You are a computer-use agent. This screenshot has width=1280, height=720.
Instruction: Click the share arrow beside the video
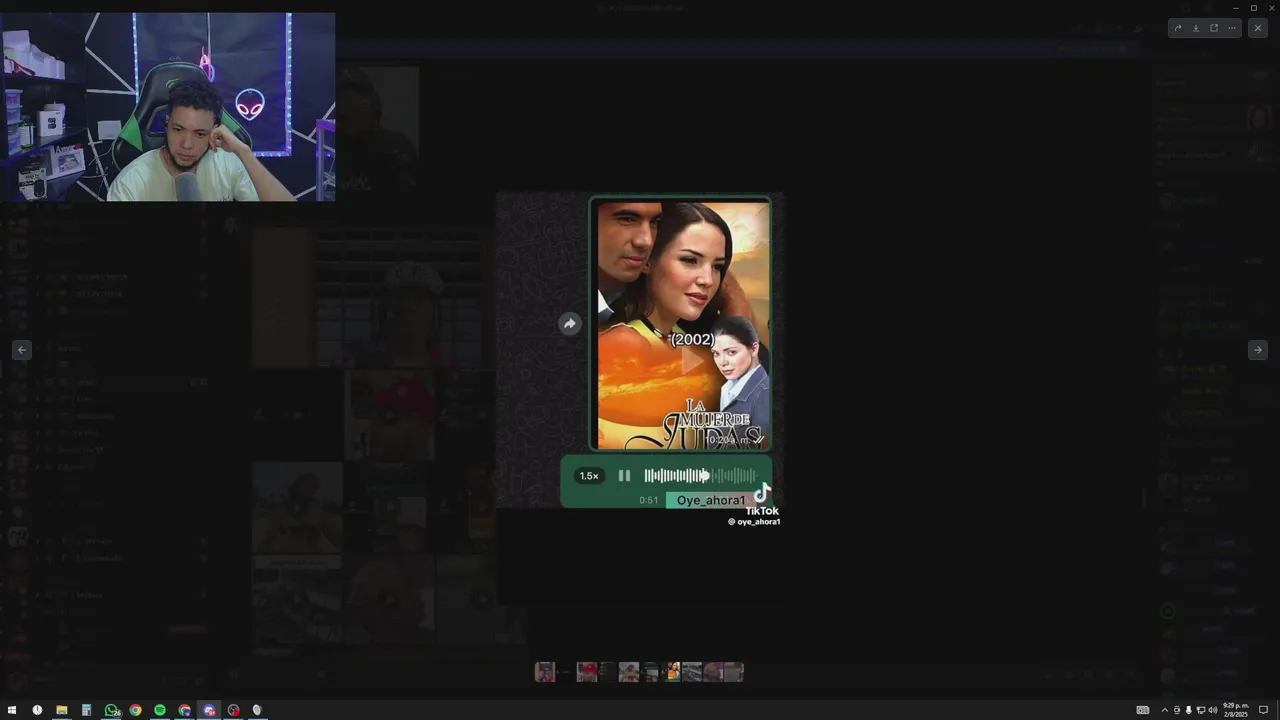point(569,323)
